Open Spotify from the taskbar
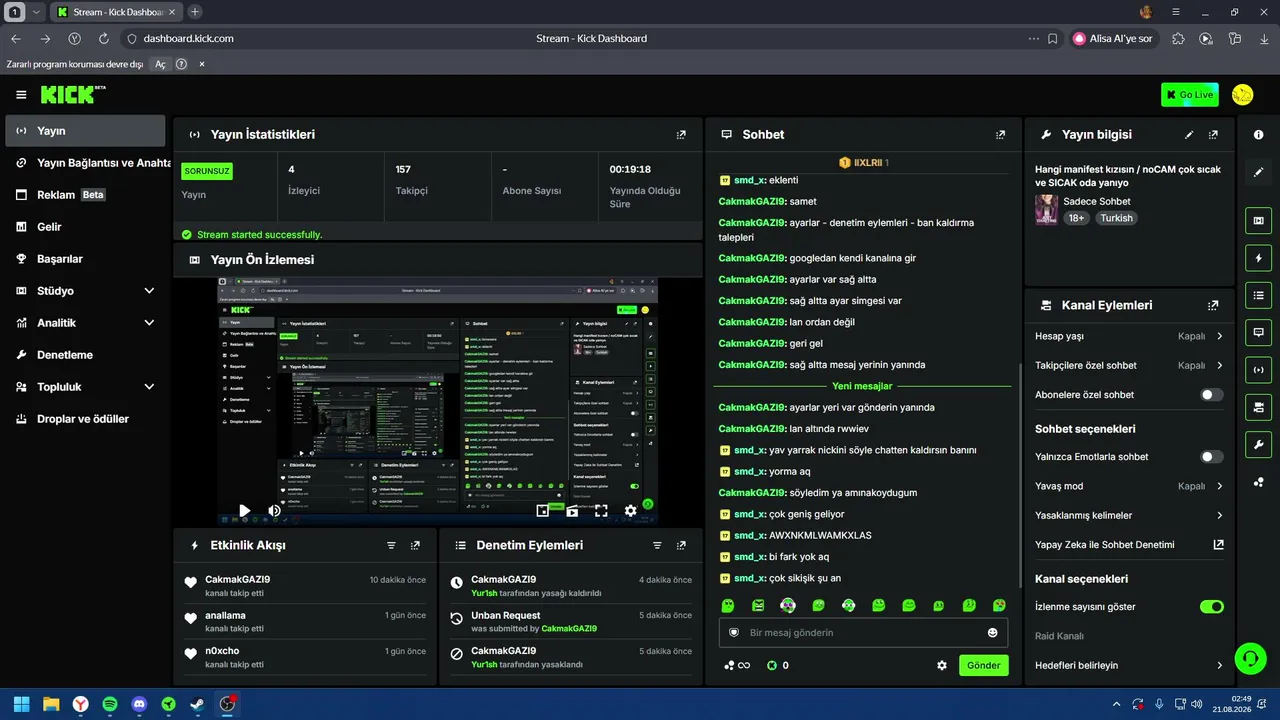 110,704
